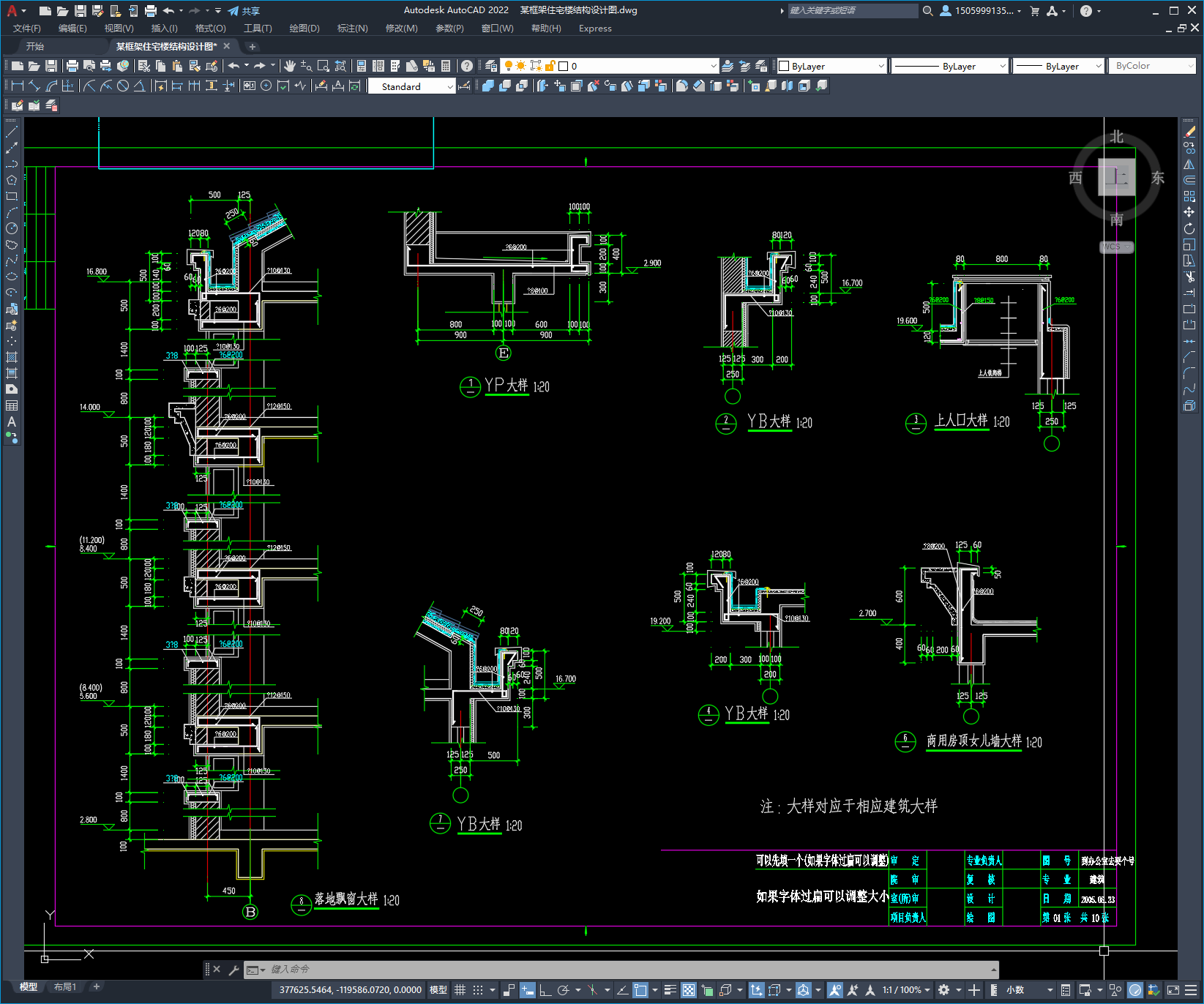Image resolution: width=1204 pixels, height=1004 pixels.
Task: Select the Move tool in right toolbar
Action: click(x=1189, y=212)
